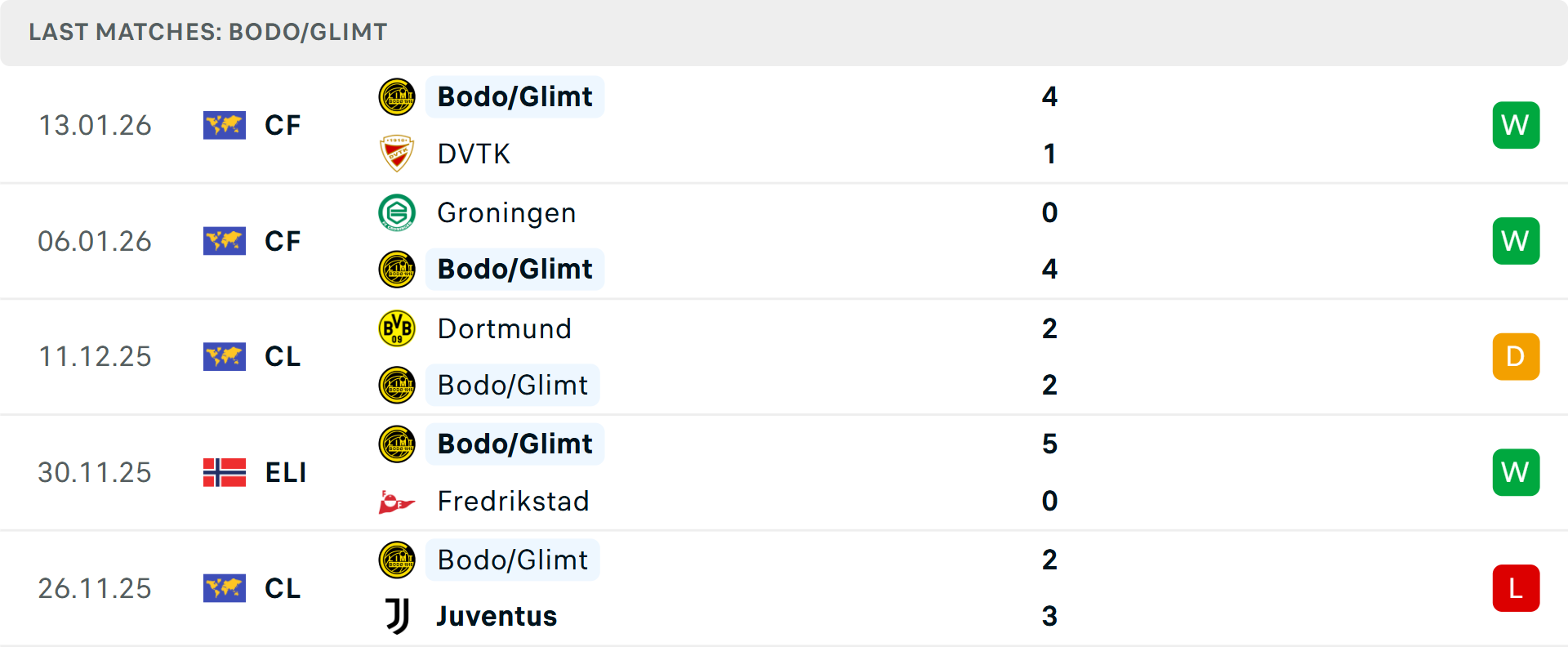Click the W badge for 30.11.25 match
1568x647 pixels.
point(1516,472)
